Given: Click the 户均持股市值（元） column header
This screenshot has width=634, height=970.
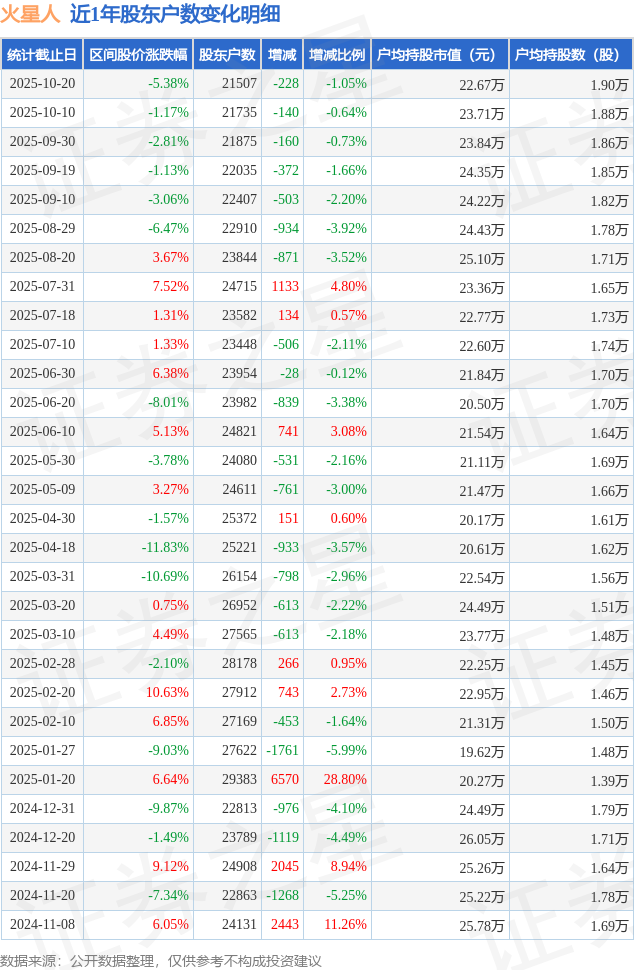Looking at the screenshot, I should (x=440, y=55).
